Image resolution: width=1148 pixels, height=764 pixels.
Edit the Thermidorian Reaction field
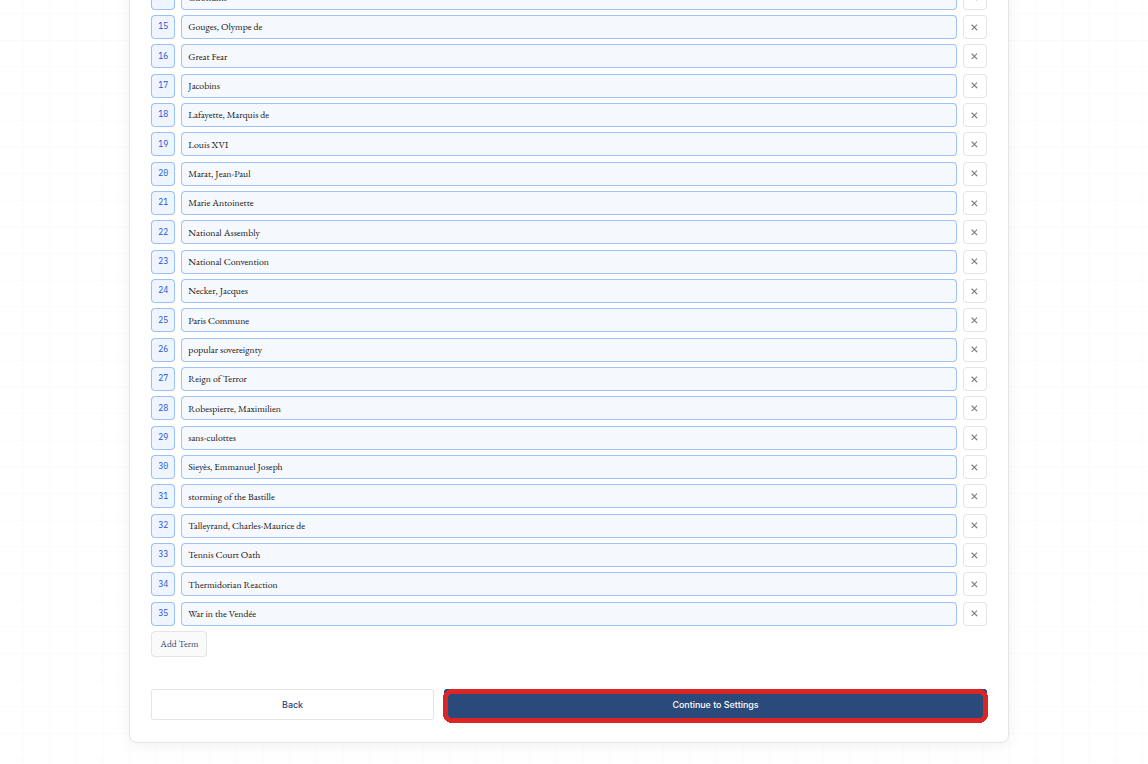coord(569,584)
